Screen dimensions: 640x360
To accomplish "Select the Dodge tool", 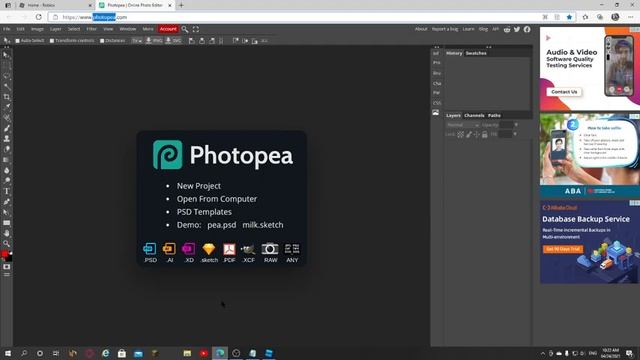I will (x=6, y=181).
